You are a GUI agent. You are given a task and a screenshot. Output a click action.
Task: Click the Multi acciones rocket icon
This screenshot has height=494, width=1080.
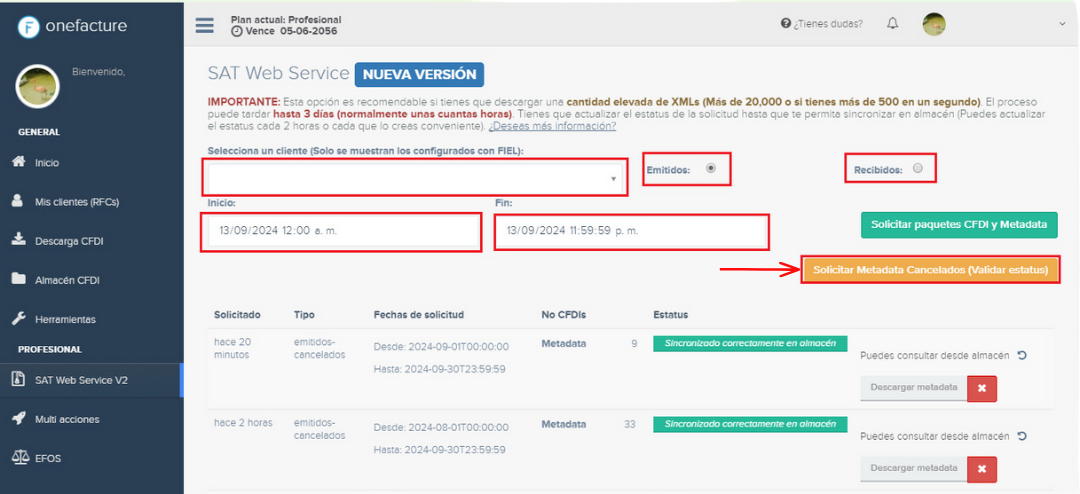click(x=19, y=419)
